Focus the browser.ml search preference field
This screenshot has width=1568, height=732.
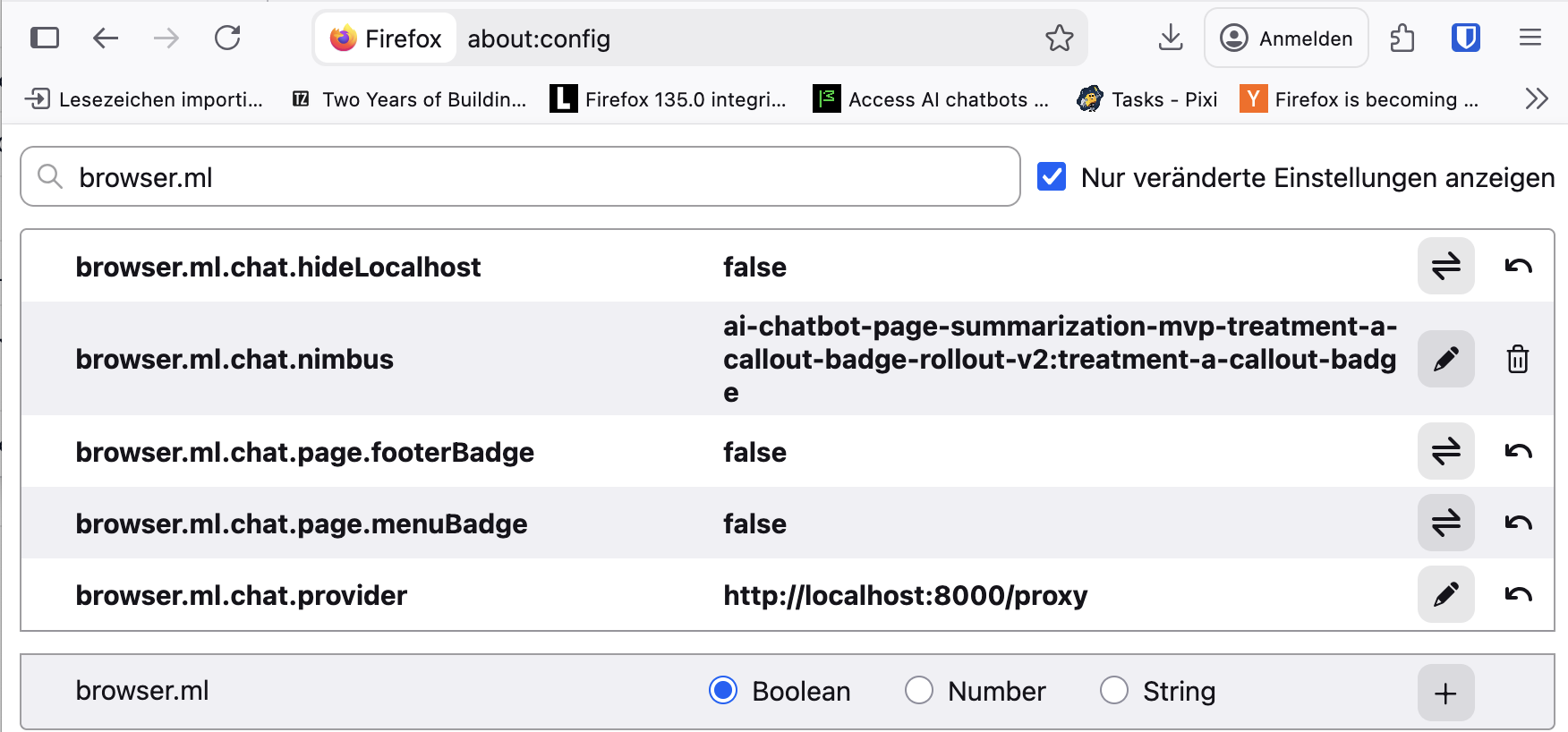click(x=520, y=176)
